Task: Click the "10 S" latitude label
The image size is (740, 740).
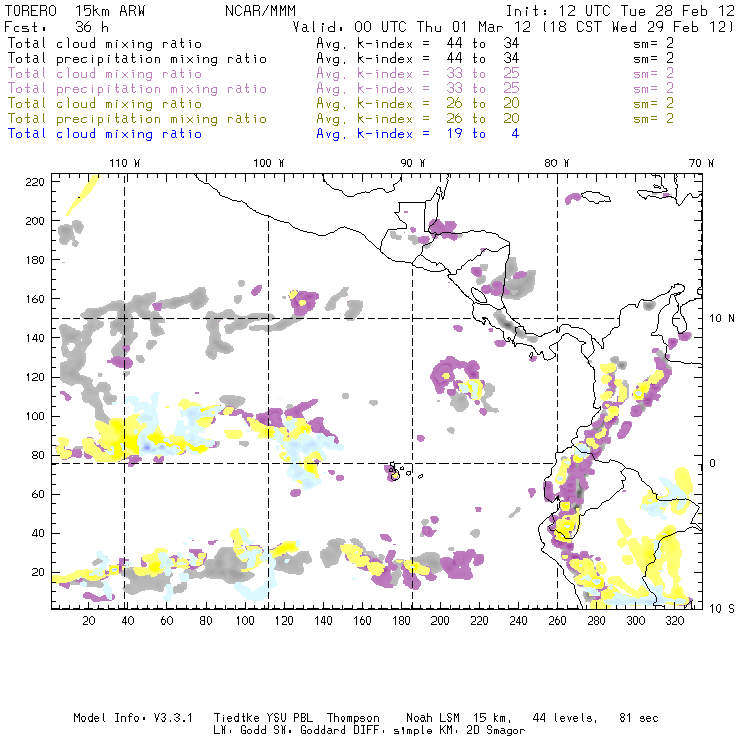Action: (722, 609)
